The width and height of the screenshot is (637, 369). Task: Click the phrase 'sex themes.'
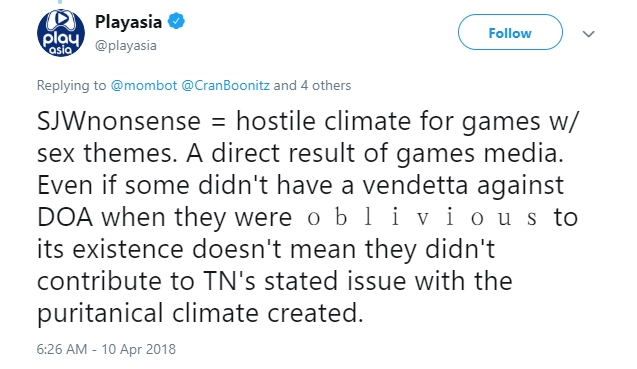tap(107, 154)
